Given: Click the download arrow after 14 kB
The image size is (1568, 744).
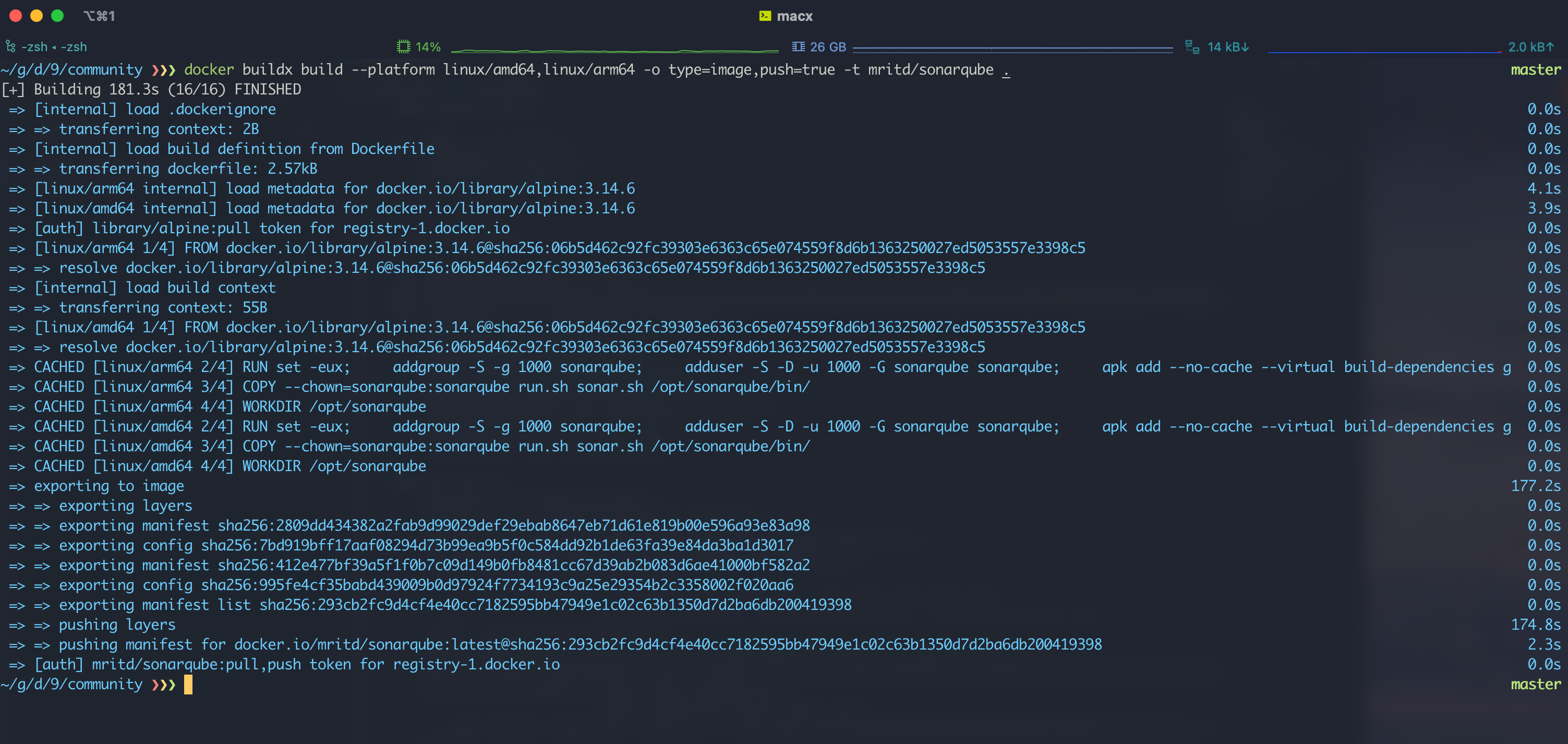Looking at the screenshot, I should tap(1245, 47).
